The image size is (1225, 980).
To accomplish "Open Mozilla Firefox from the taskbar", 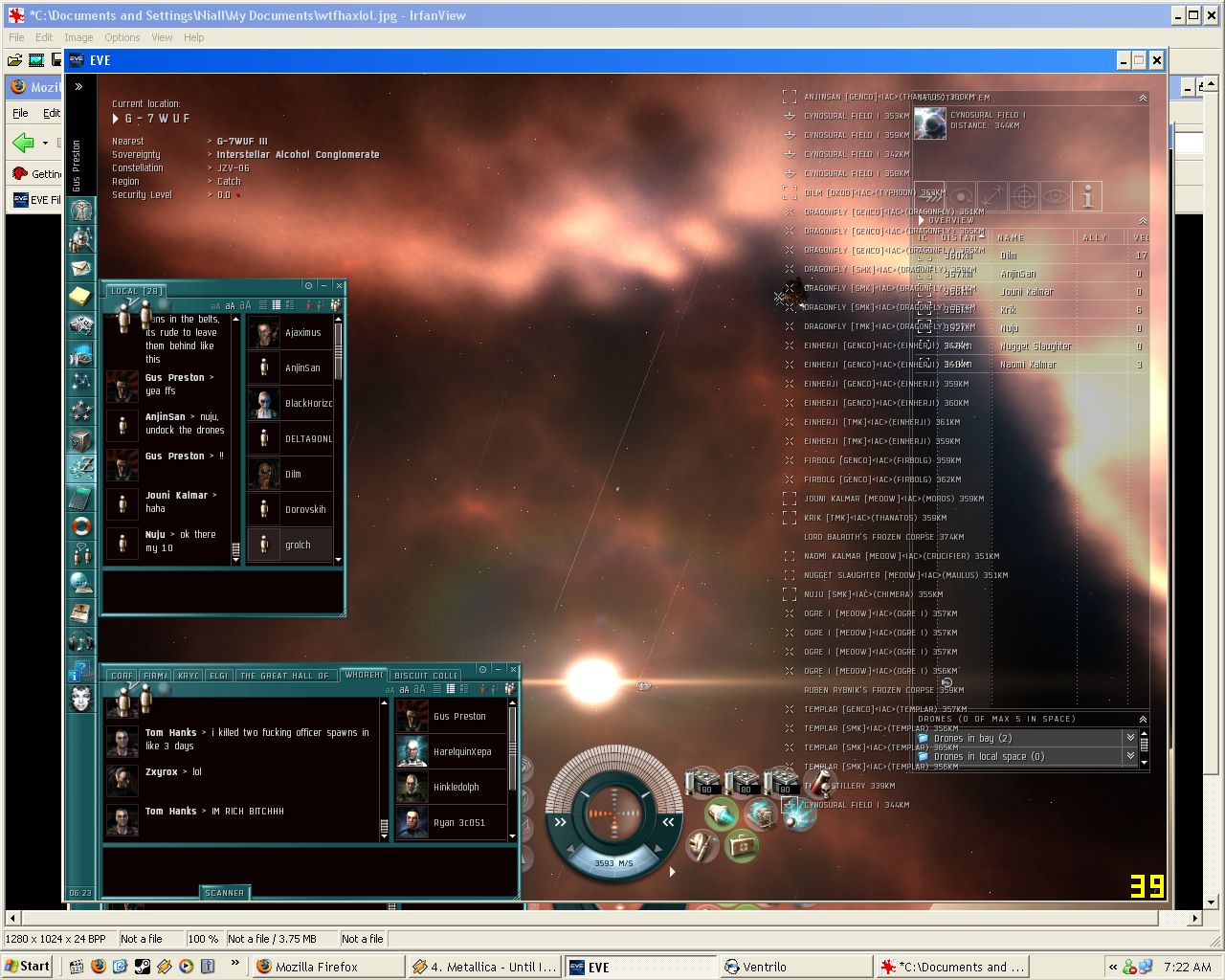I will 327,967.
